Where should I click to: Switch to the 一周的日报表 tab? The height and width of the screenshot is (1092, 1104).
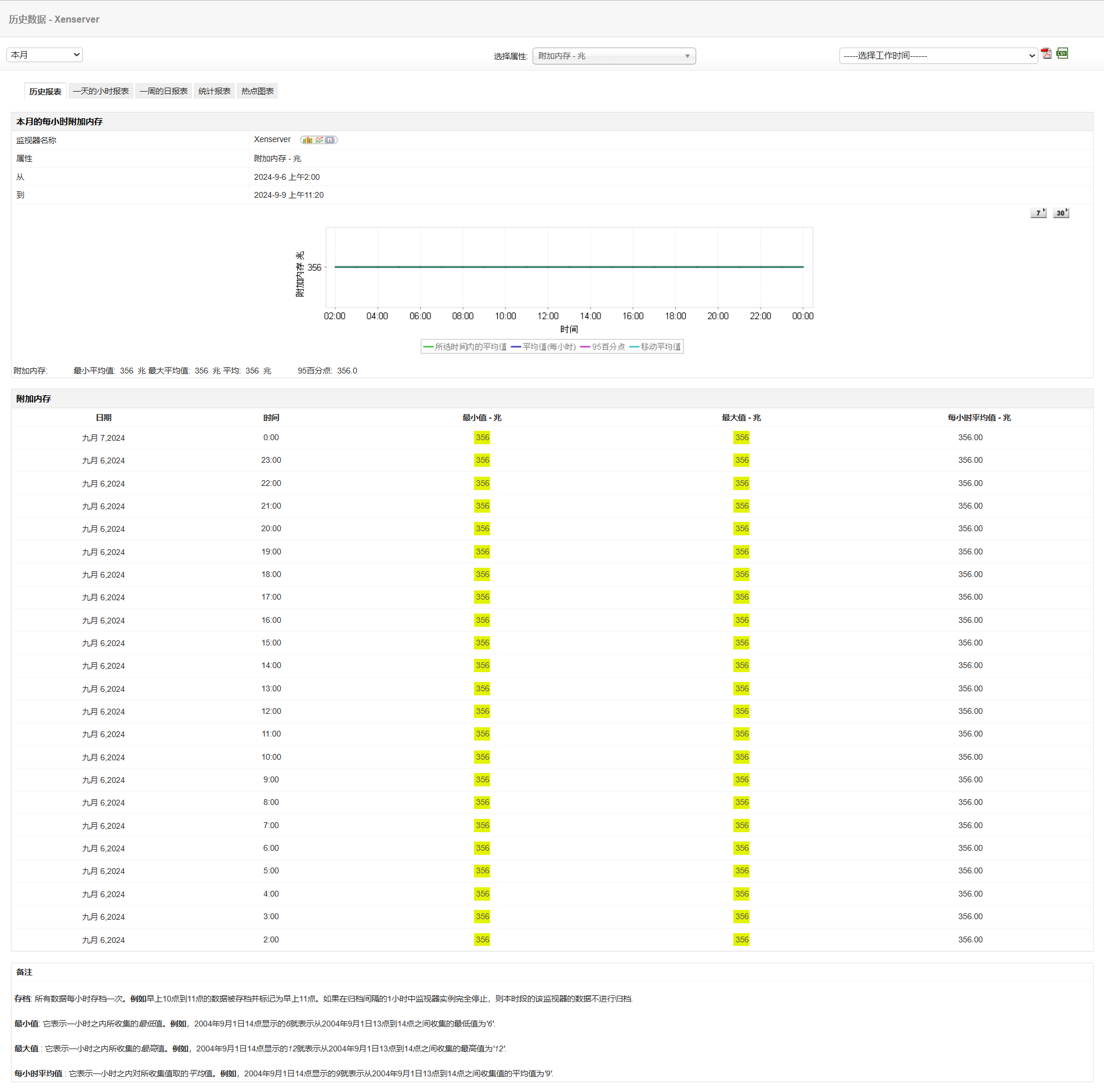point(164,91)
